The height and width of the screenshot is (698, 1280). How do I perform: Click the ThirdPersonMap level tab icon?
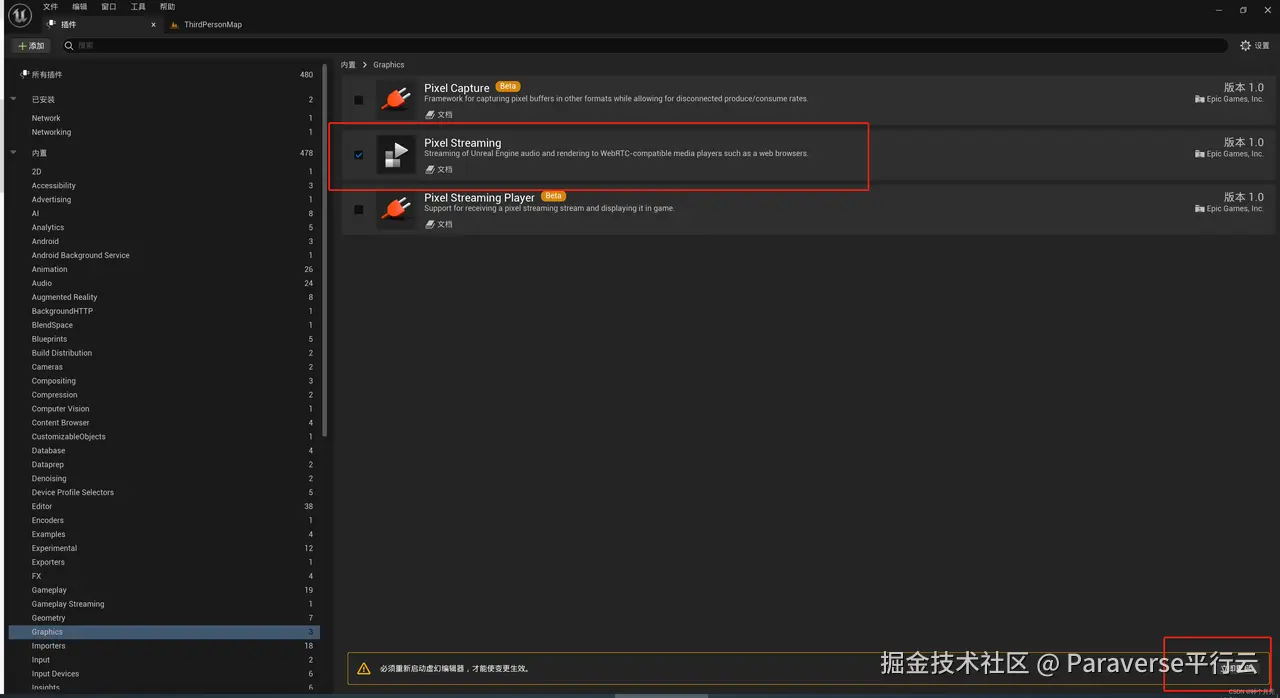175,24
